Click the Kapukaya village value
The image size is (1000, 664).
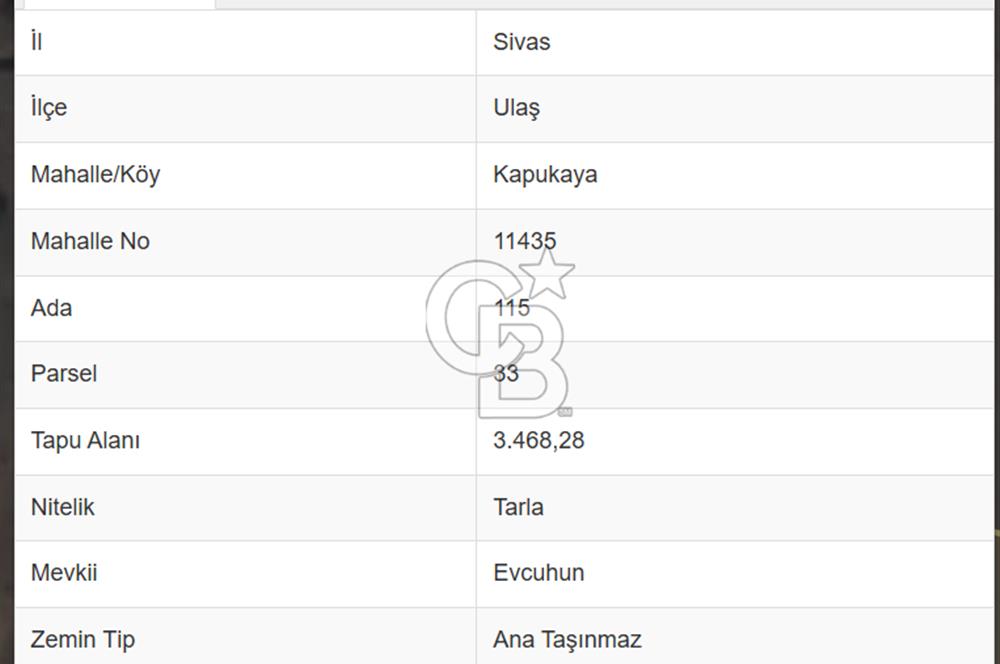[x=545, y=174]
